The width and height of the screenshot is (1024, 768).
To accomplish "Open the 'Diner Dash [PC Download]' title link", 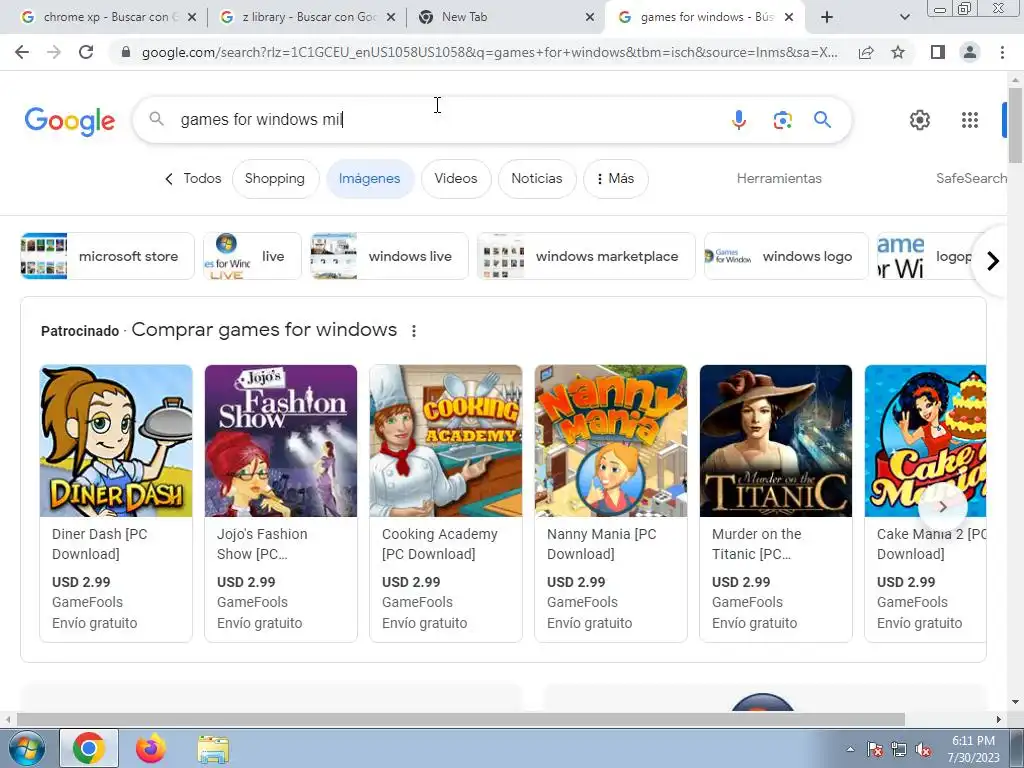I will [x=100, y=544].
